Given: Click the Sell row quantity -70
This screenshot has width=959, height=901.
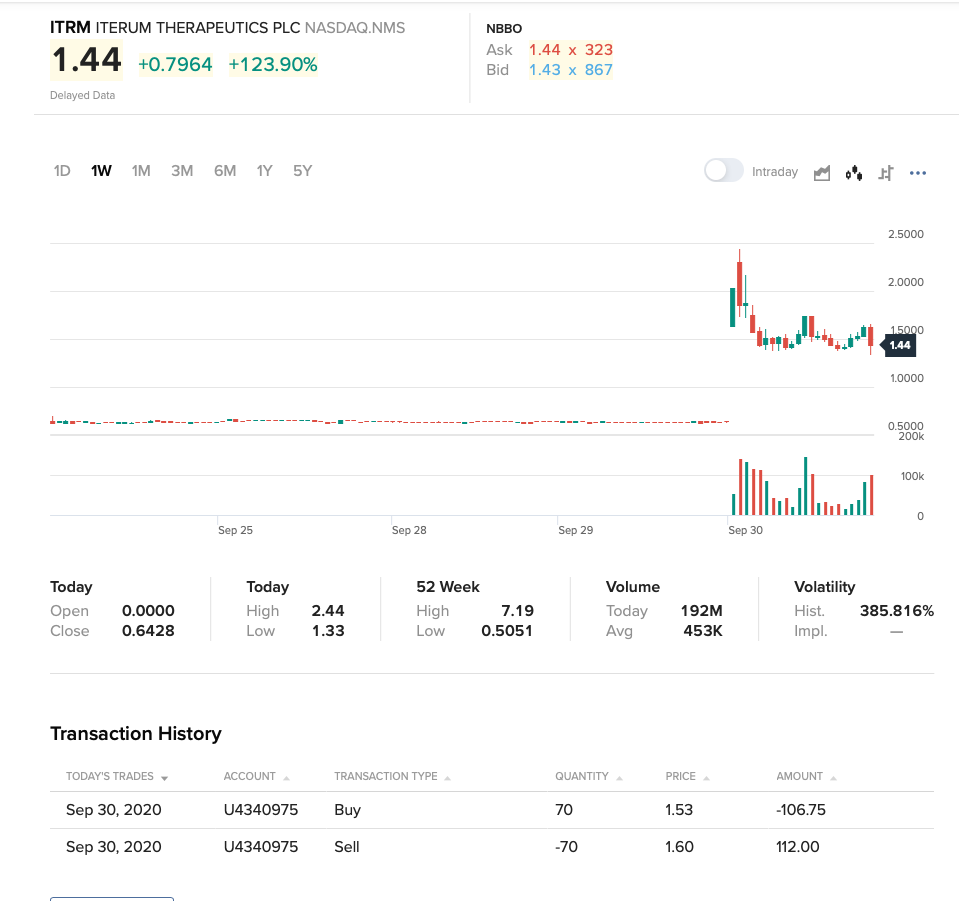Looking at the screenshot, I should click(x=566, y=847).
